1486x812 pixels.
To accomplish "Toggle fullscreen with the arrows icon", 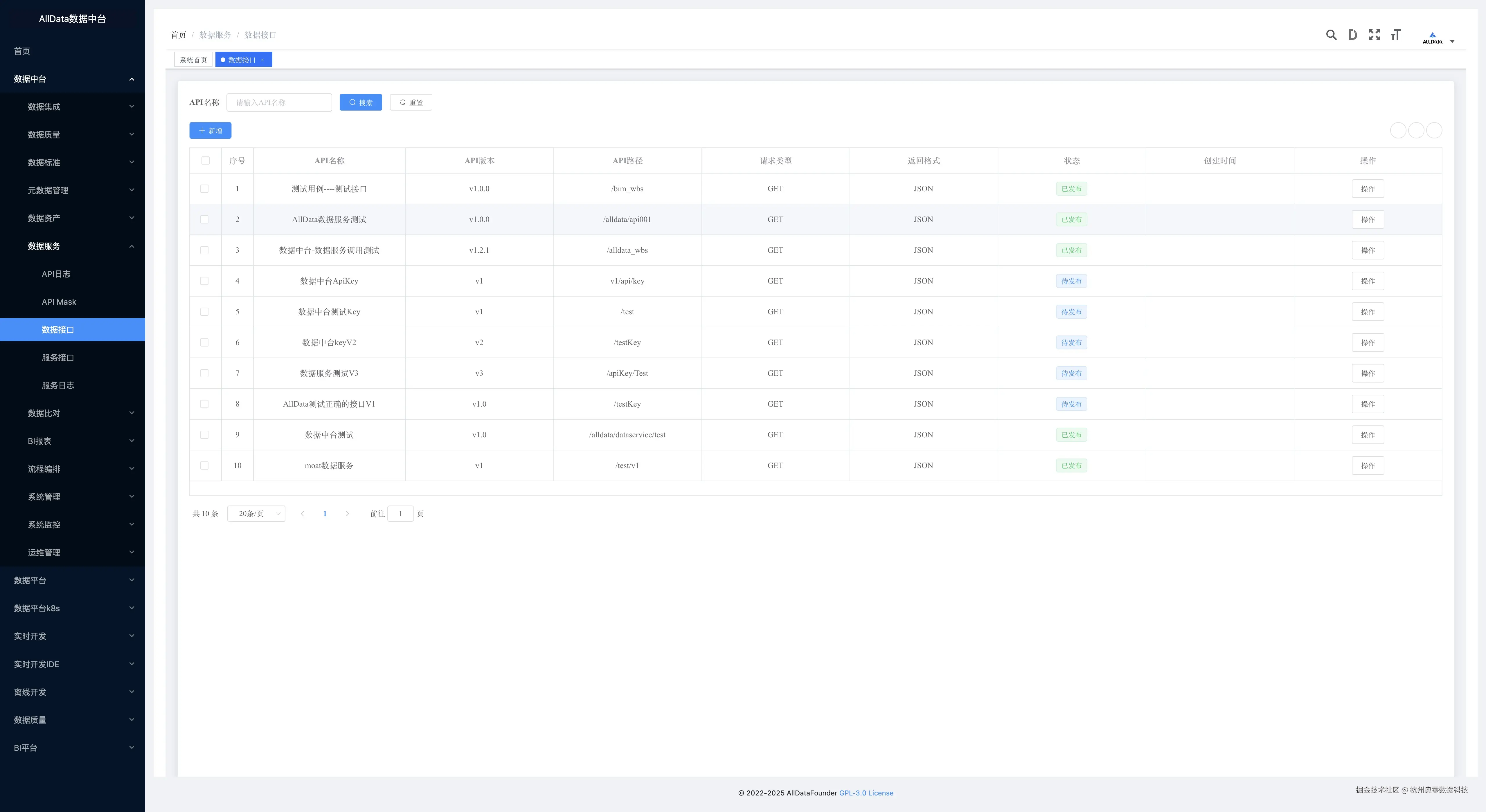I will tap(1374, 35).
